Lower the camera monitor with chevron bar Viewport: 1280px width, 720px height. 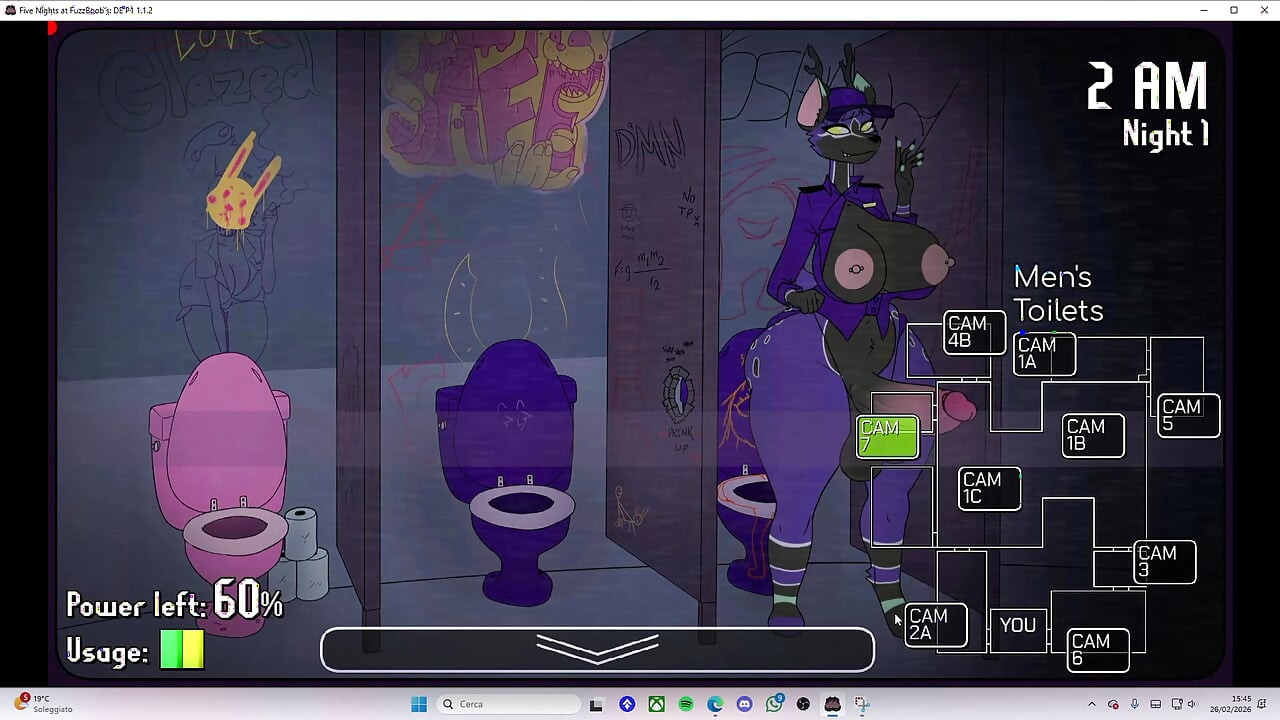(x=597, y=650)
